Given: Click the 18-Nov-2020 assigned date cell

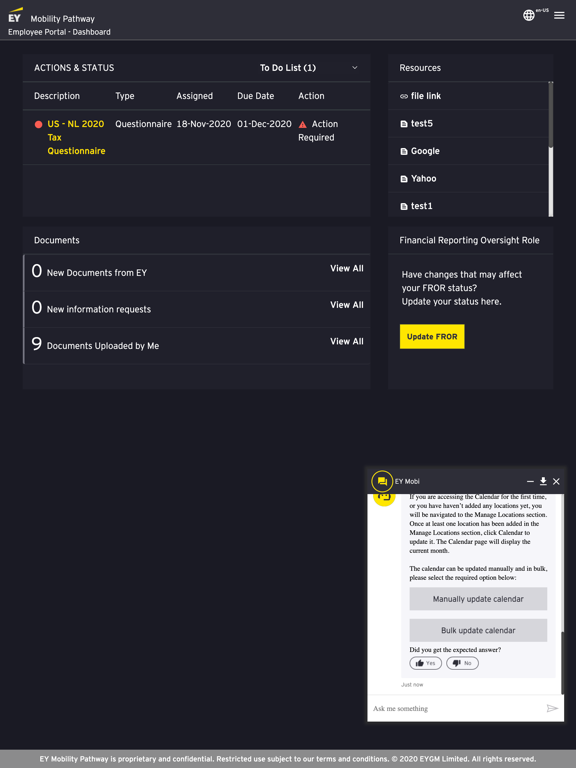Looking at the screenshot, I should [x=204, y=124].
